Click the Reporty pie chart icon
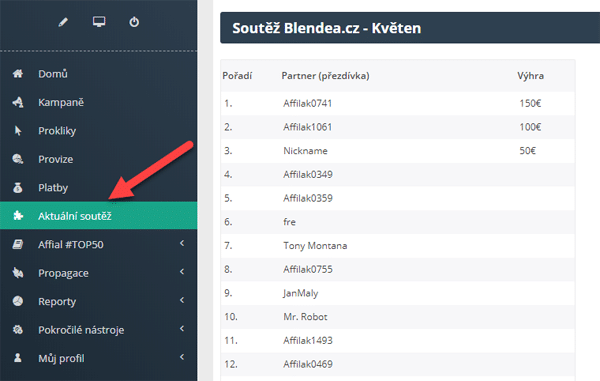Image resolution: width=600 pixels, height=381 pixels. coord(18,301)
